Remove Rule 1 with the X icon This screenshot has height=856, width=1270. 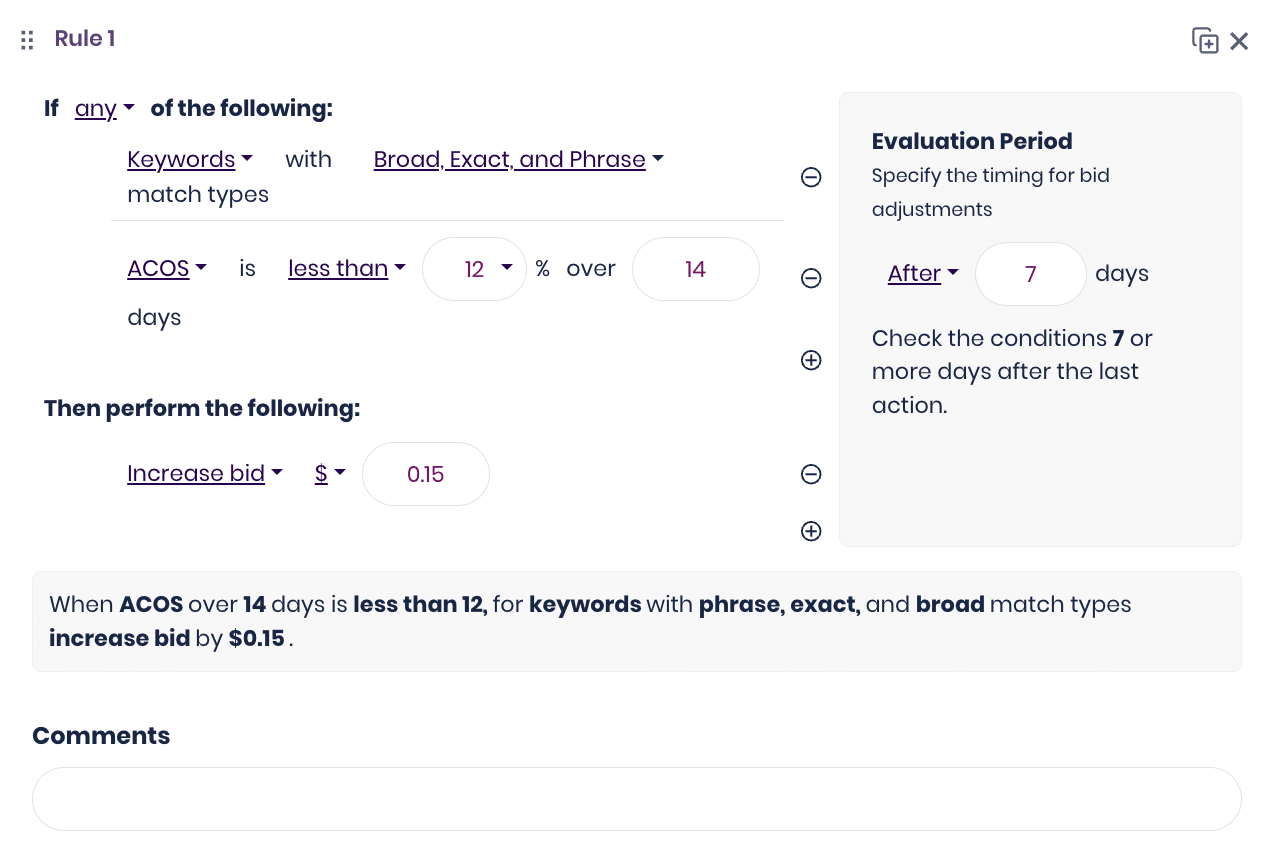pyautogui.click(x=1239, y=41)
